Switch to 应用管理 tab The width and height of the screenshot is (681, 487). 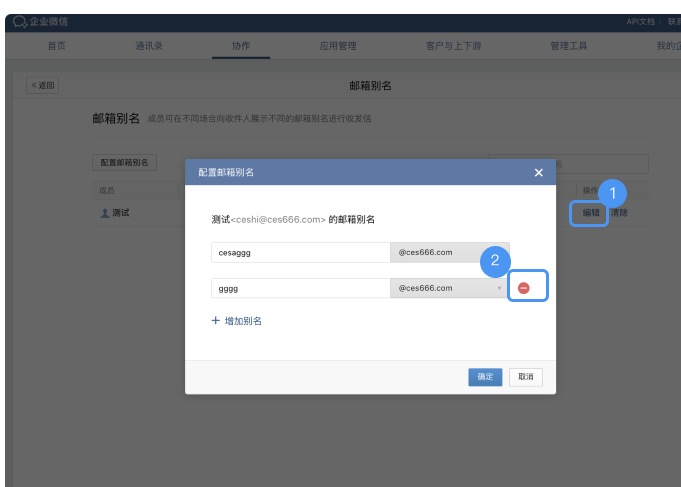tap(338, 46)
